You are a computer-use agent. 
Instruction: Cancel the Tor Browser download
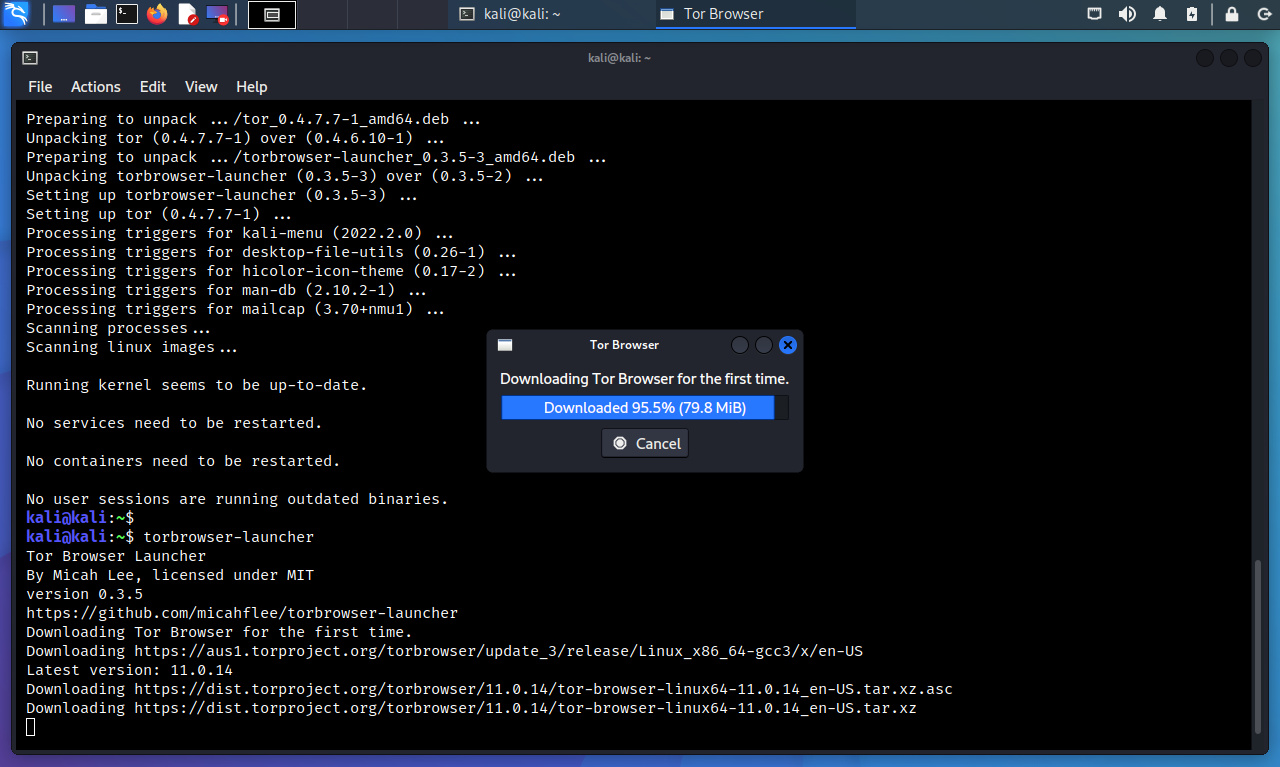click(645, 443)
